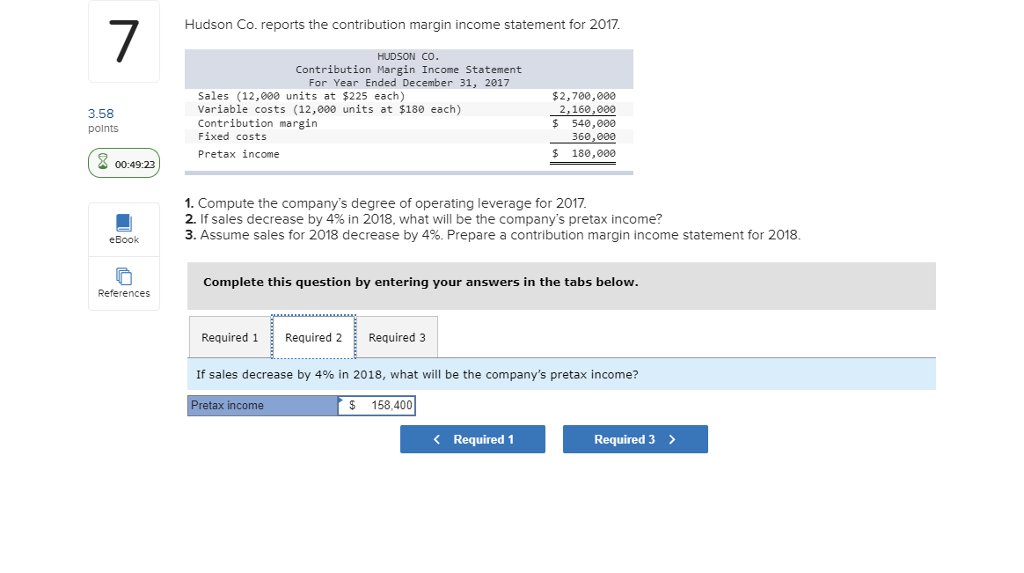Click the right chevron on Required 3 button
This screenshot has width=1024, height=573.
[x=672, y=440]
